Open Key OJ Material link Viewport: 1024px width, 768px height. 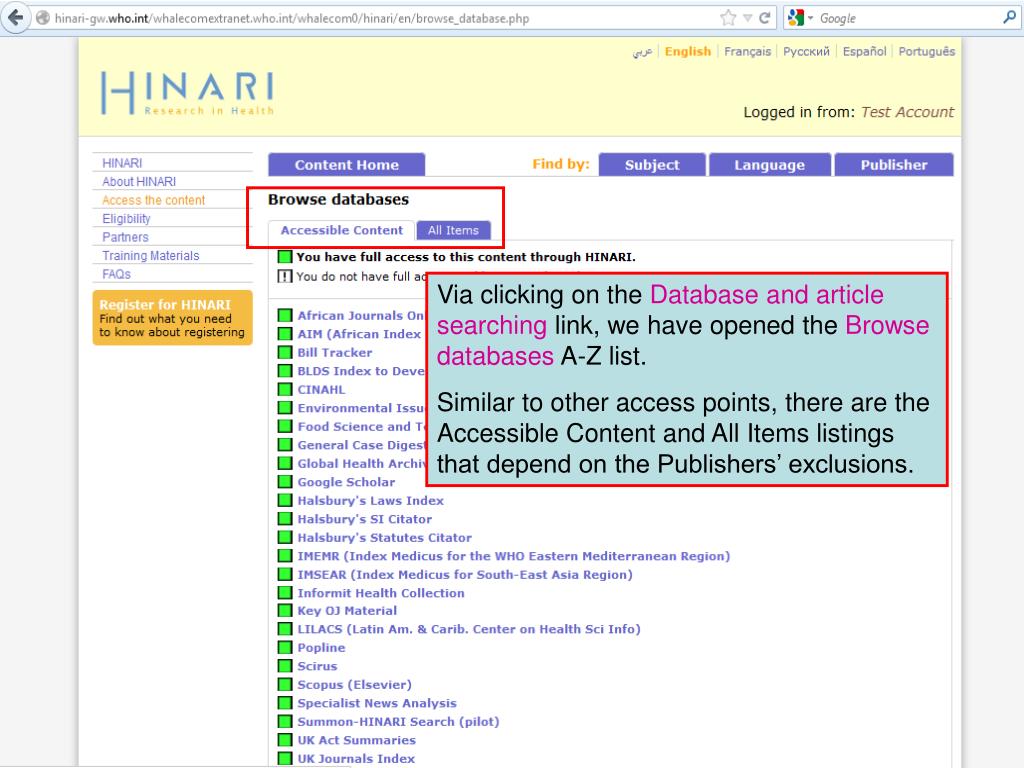(x=347, y=611)
